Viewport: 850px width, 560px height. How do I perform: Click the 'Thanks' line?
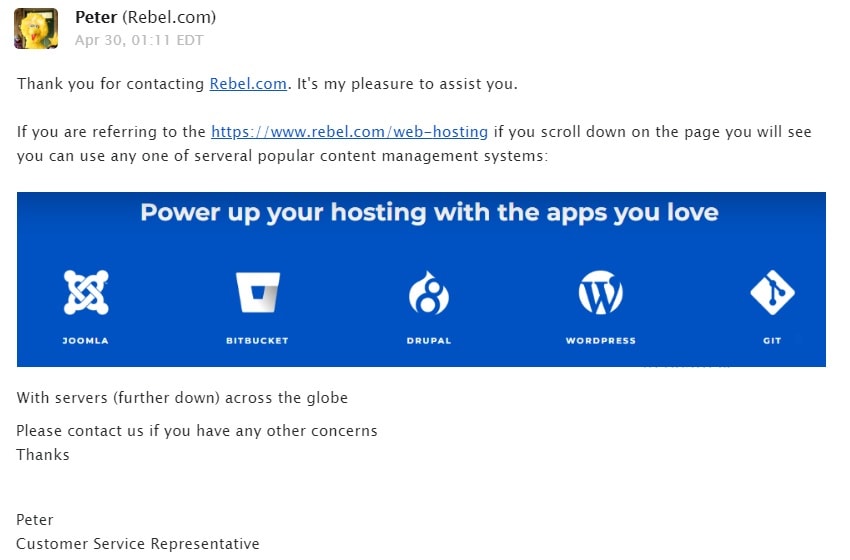click(x=43, y=455)
